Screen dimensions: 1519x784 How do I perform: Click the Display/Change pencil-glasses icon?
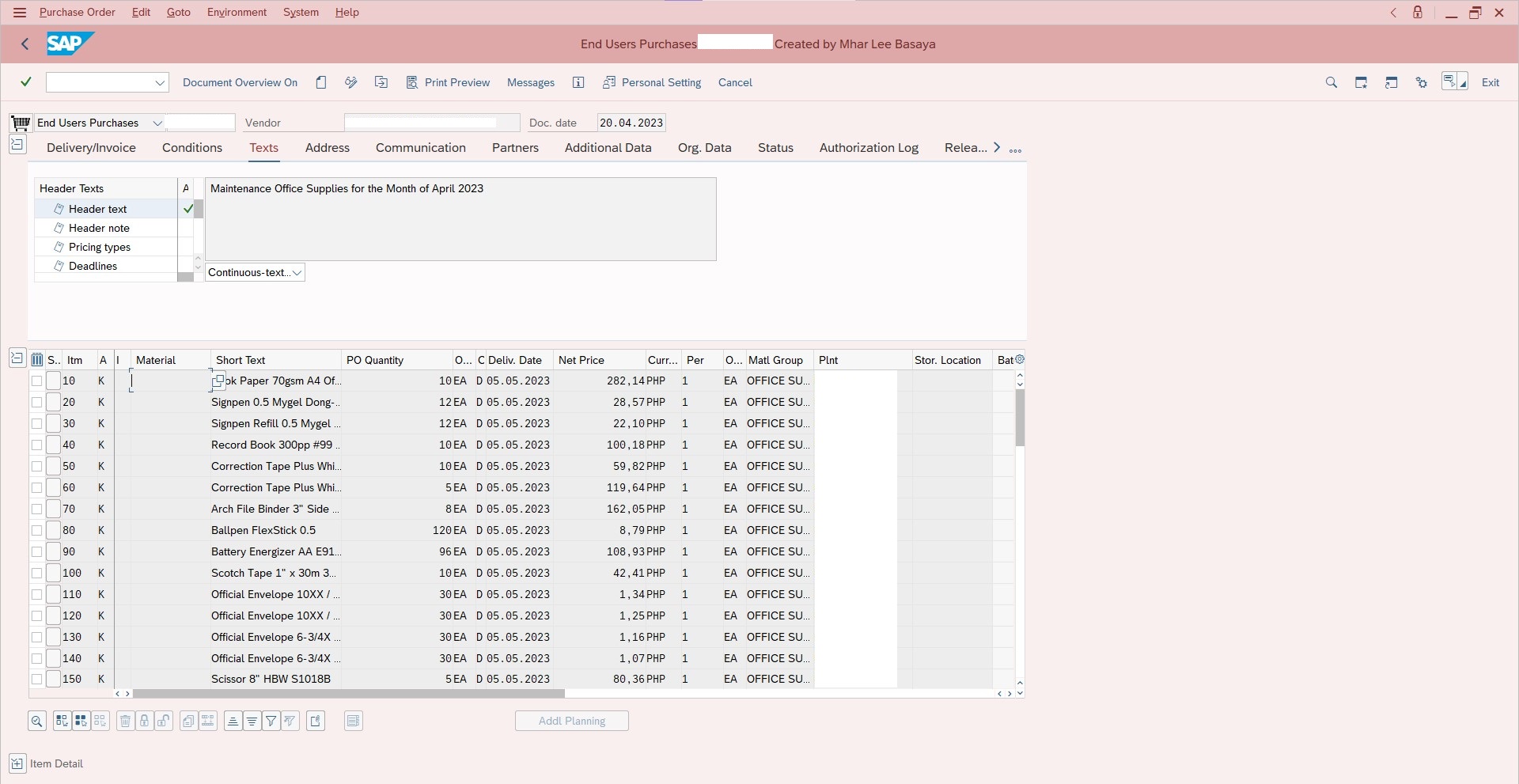(x=351, y=82)
